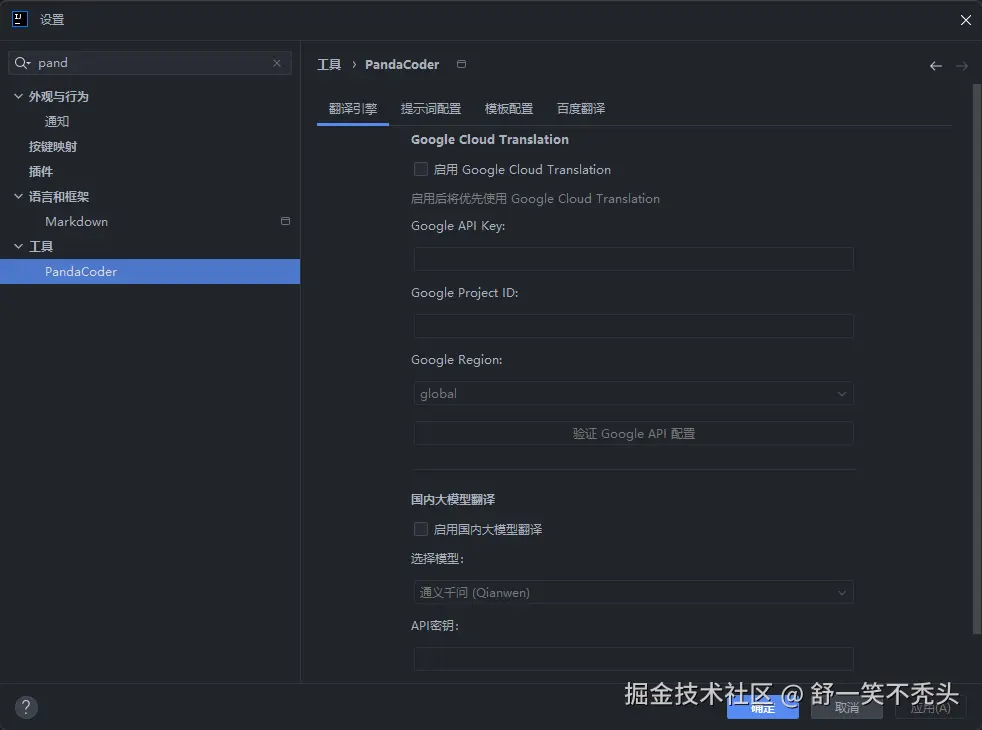Click project-level icon on Markdown row
The image size is (982, 730).
286,221
